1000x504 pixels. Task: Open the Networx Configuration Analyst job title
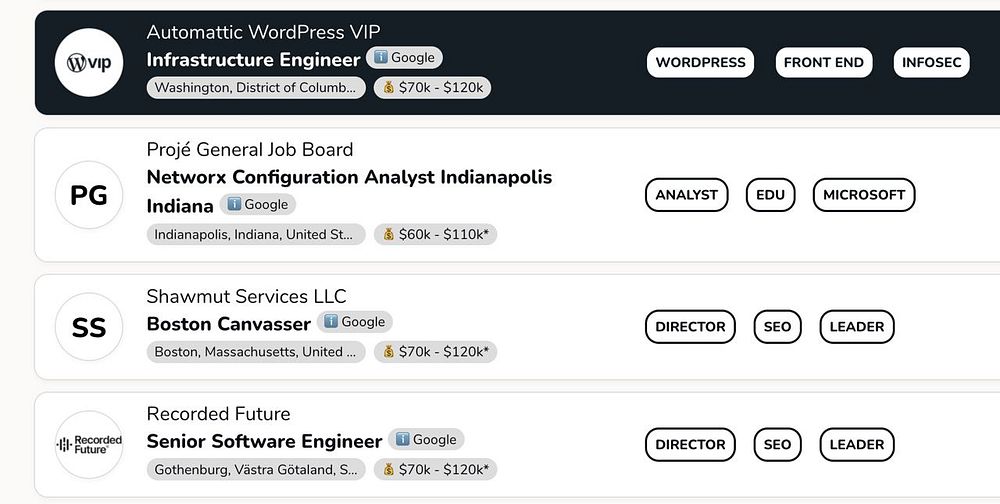tap(349, 177)
